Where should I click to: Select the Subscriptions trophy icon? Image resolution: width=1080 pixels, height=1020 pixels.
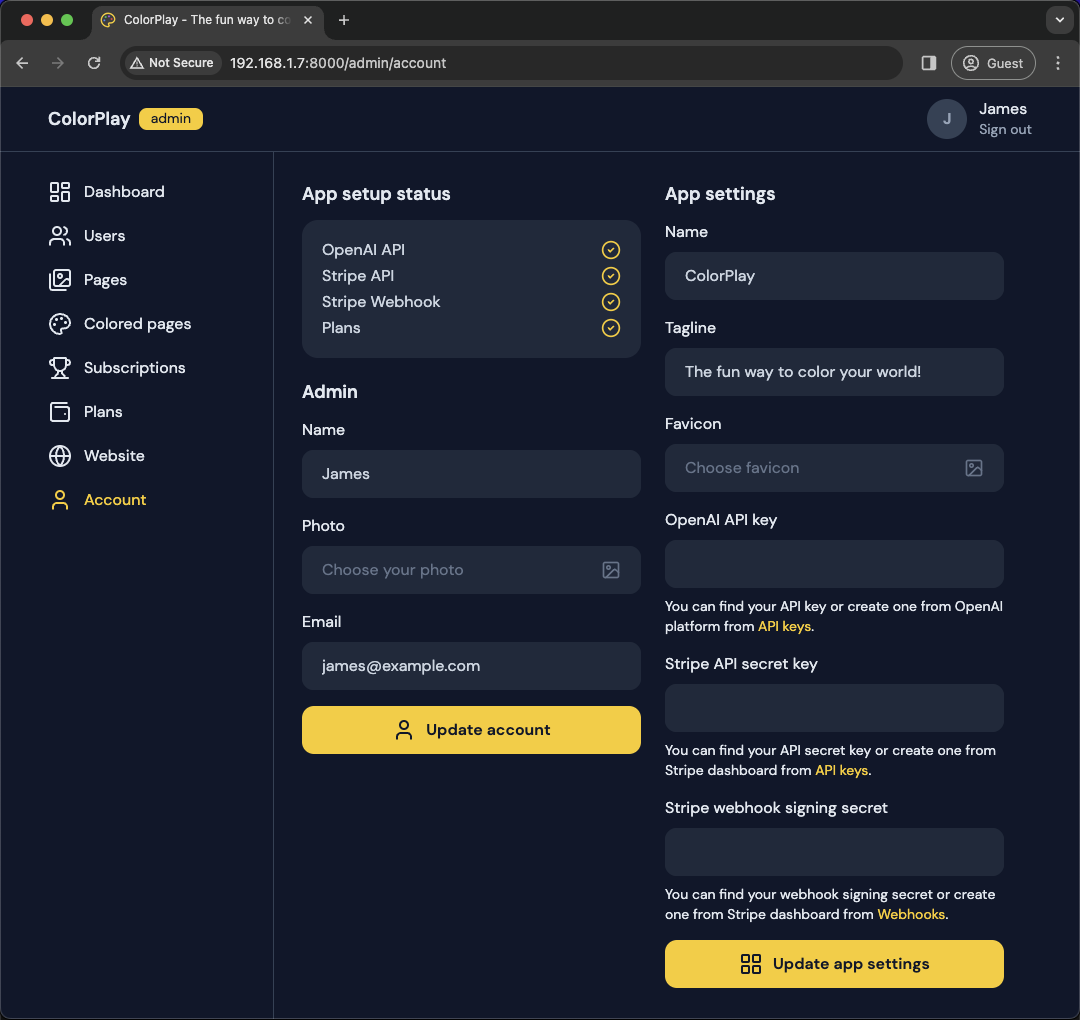pyautogui.click(x=59, y=367)
